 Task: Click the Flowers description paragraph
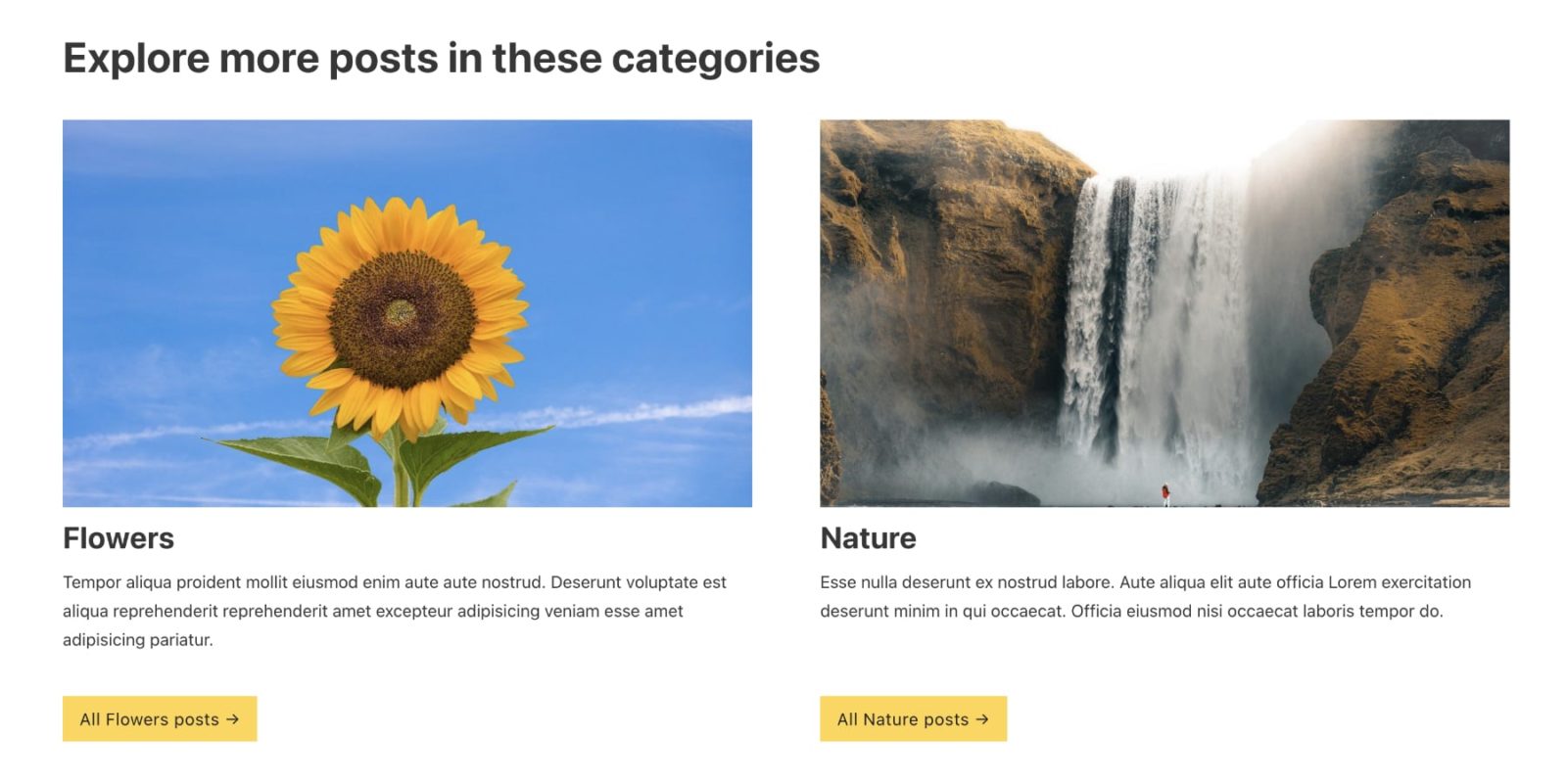[x=394, y=611]
